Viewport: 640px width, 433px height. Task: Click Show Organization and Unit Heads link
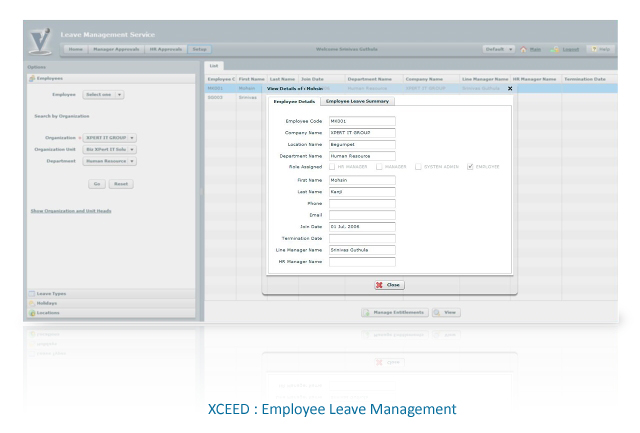pyautogui.click(x=71, y=211)
